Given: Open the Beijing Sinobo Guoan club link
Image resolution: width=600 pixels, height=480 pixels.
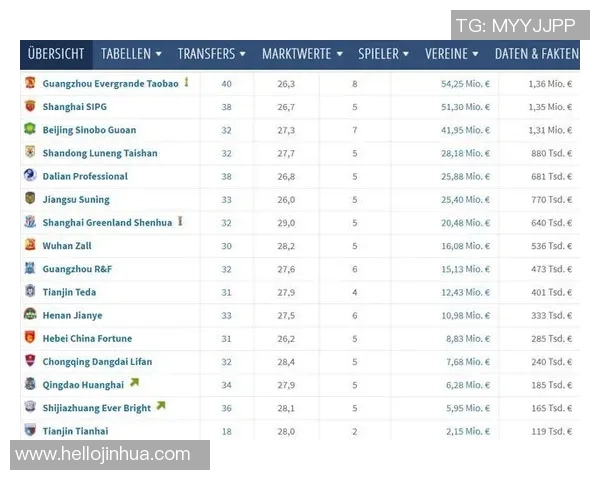Looking at the screenshot, I should coord(89,130).
